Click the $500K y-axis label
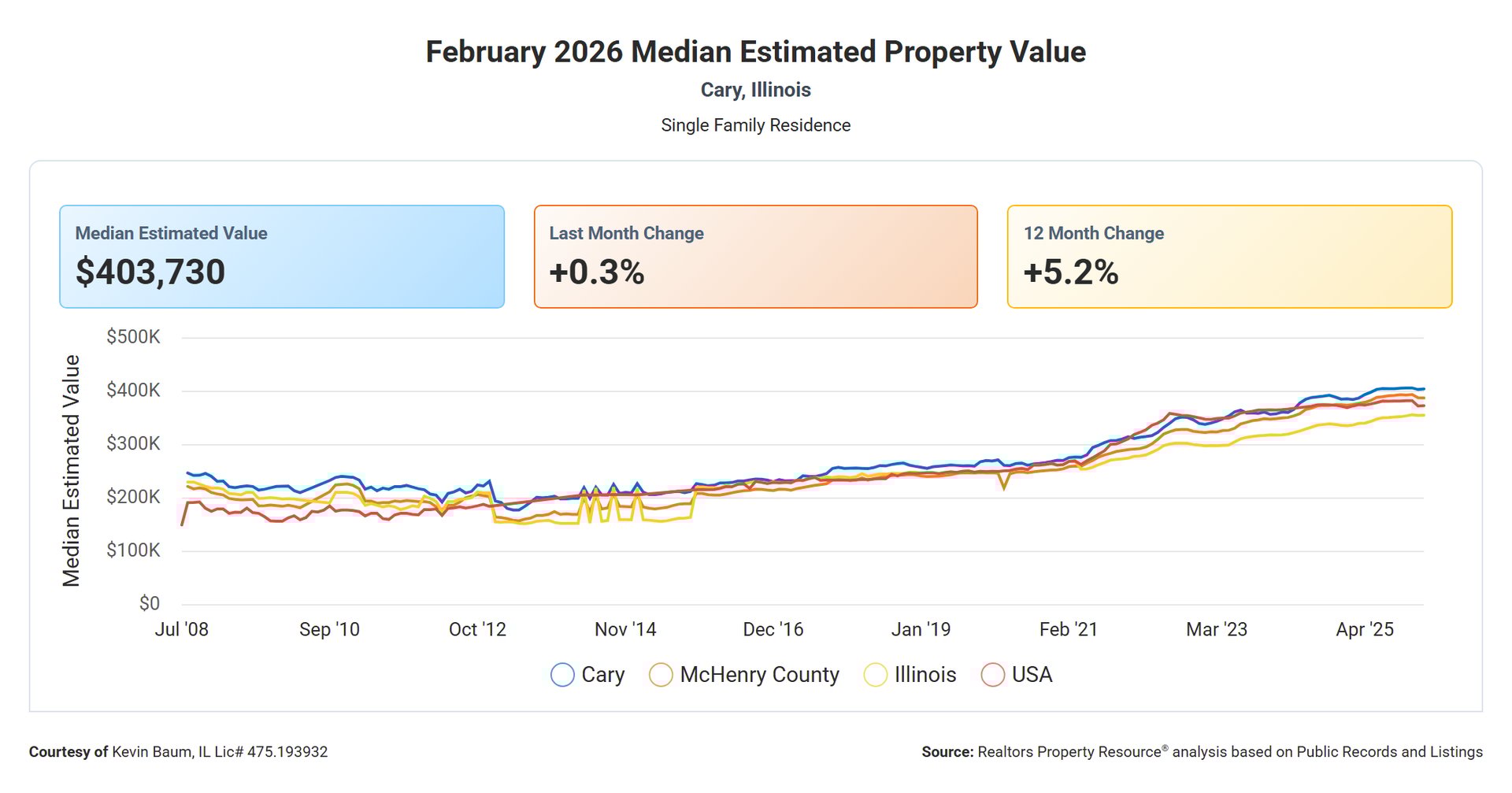Viewport: 1512px width, 793px height. pos(133,337)
